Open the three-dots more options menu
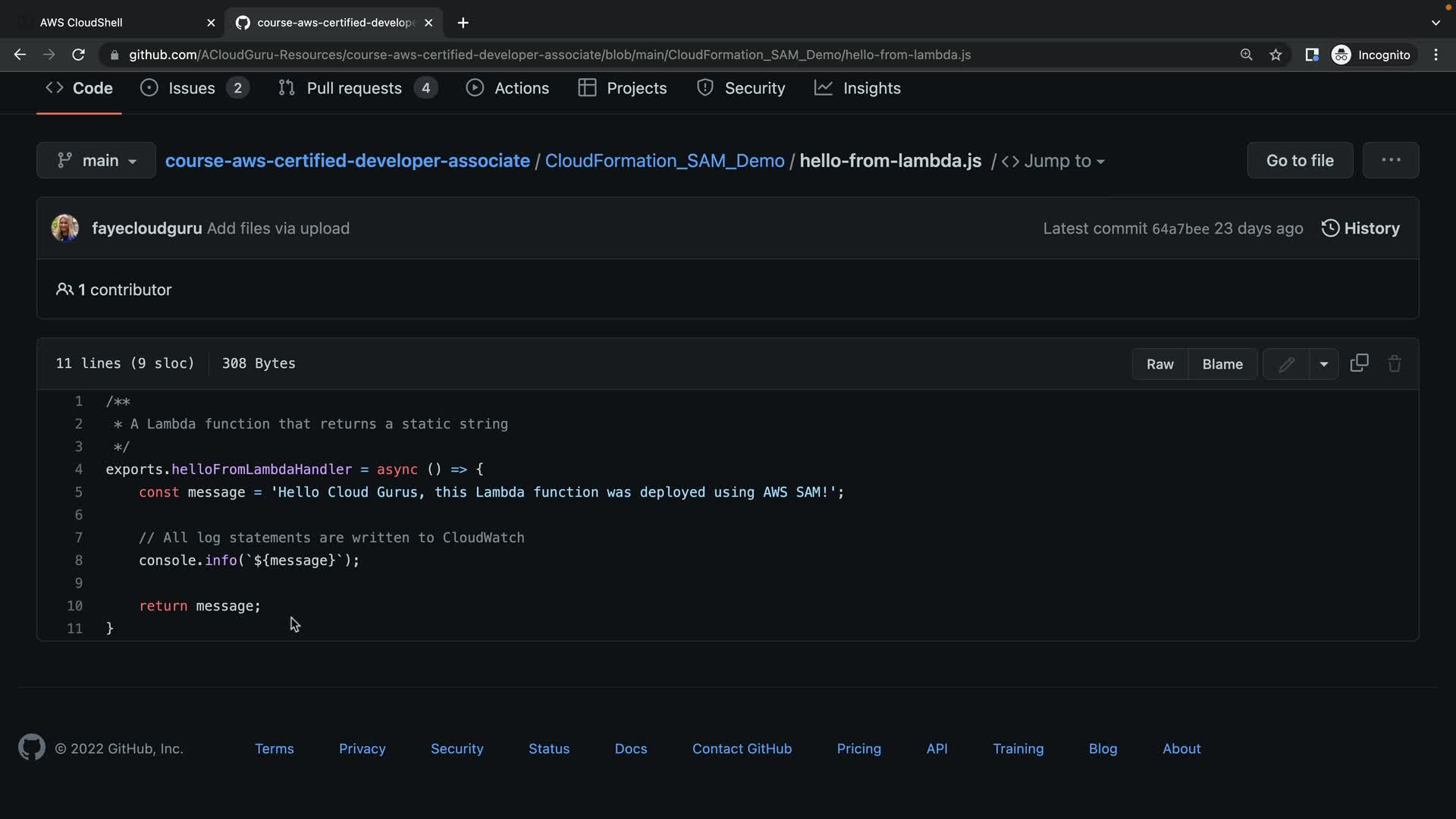This screenshot has height=819, width=1456. point(1390,160)
